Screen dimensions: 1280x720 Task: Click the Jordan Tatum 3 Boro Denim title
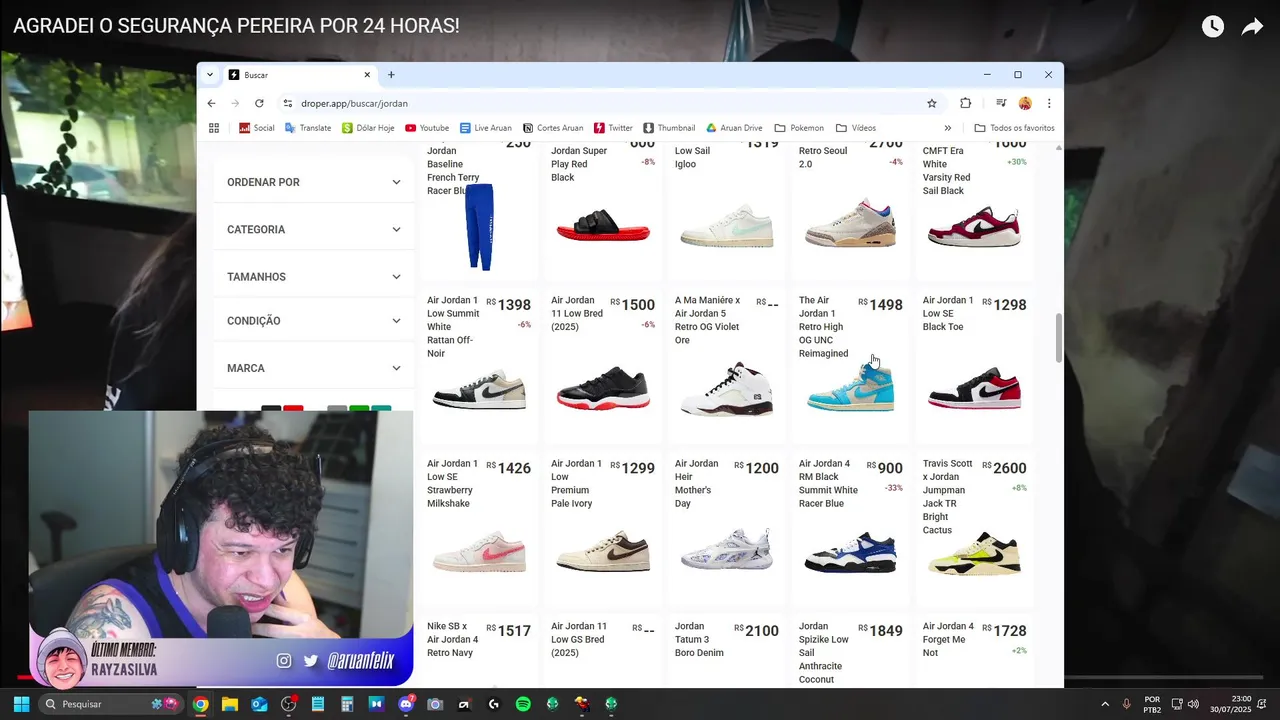pyautogui.click(x=699, y=640)
